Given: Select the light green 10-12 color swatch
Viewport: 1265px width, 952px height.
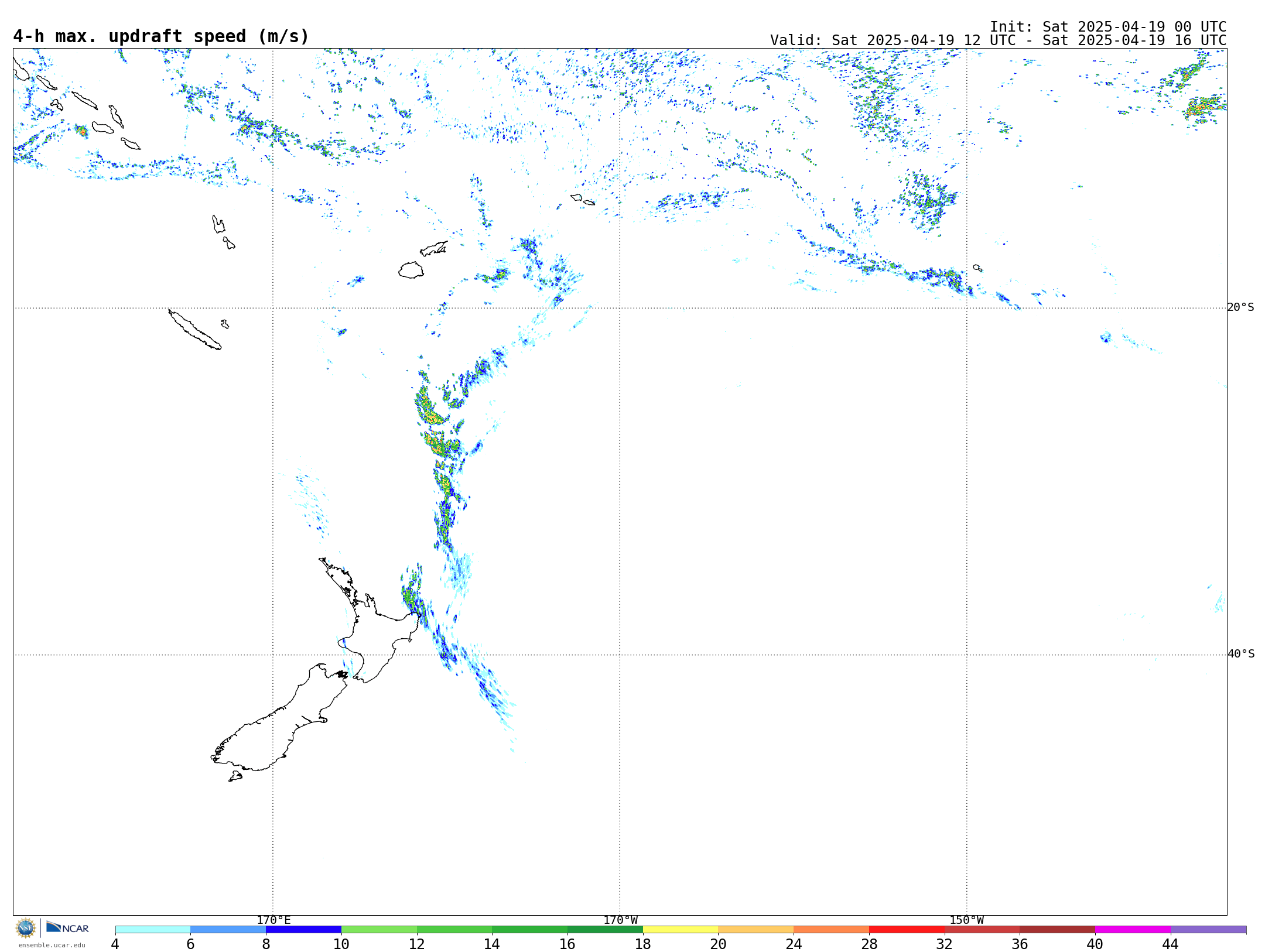Looking at the screenshot, I should click(x=379, y=929).
